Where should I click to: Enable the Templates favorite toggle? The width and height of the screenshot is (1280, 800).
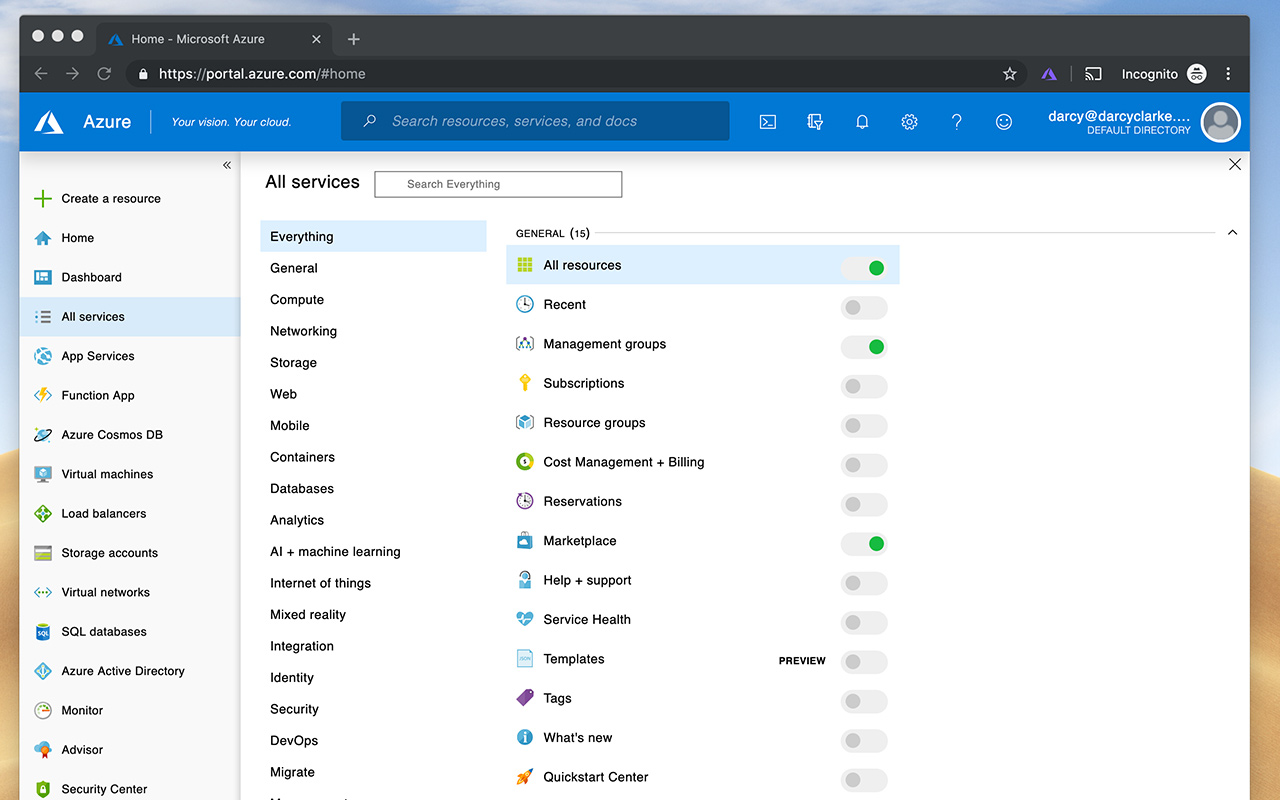pos(864,662)
